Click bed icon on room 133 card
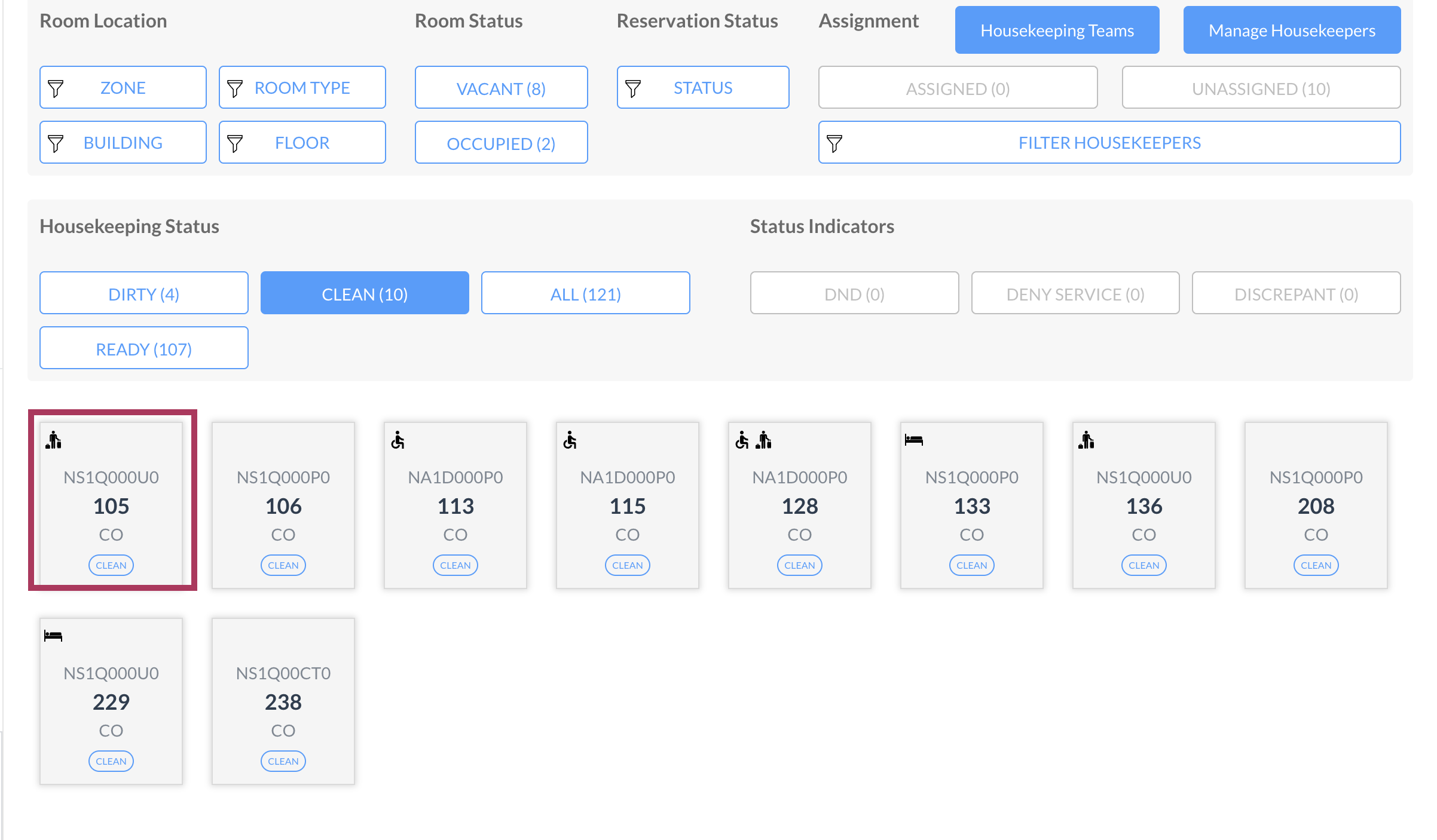1437x840 pixels. pyautogui.click(x=914, y=440)
